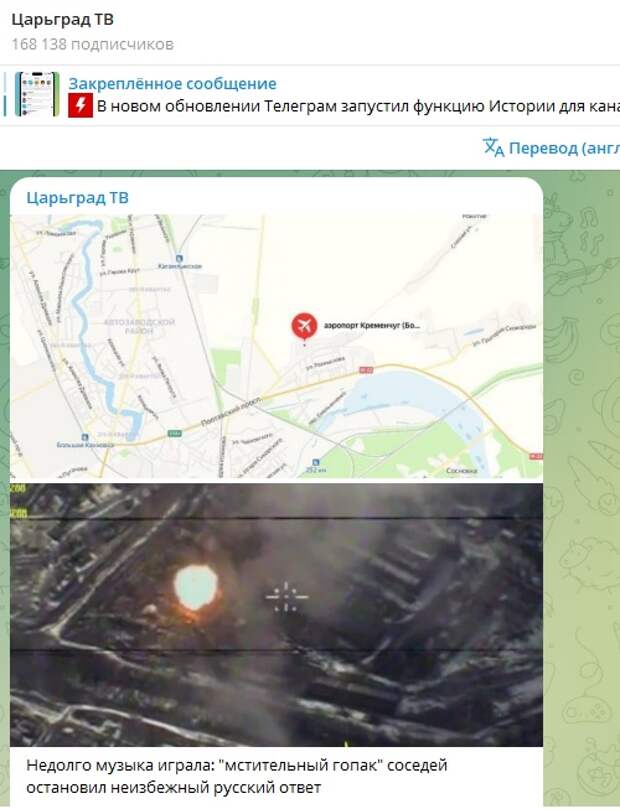Click the 252 км station icon

click(x=316, y=462)
